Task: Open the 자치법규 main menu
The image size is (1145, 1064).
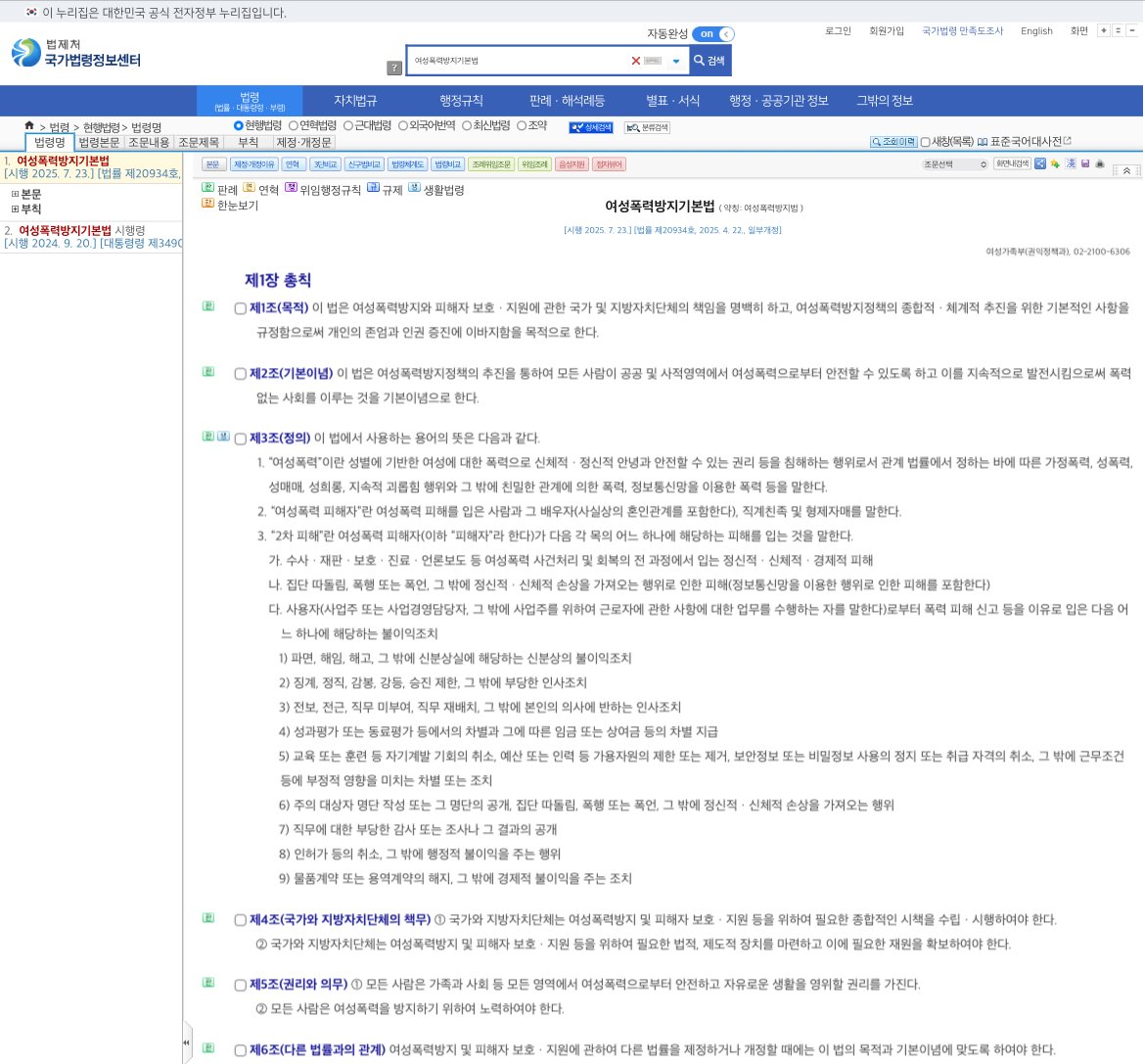Action: [355, 101]
